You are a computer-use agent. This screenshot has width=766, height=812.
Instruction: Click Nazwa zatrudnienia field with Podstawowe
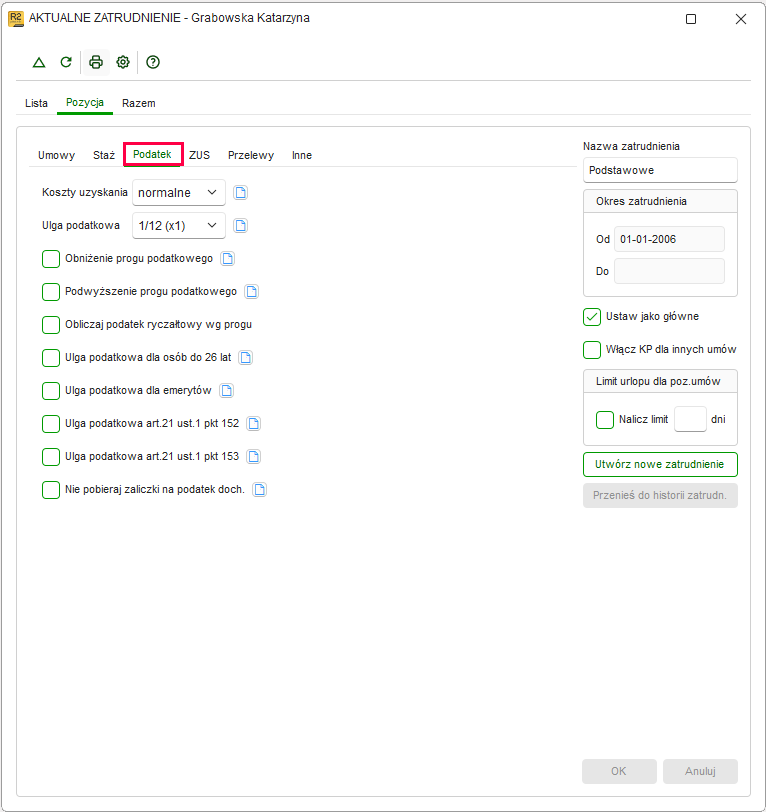pos(660,170)
